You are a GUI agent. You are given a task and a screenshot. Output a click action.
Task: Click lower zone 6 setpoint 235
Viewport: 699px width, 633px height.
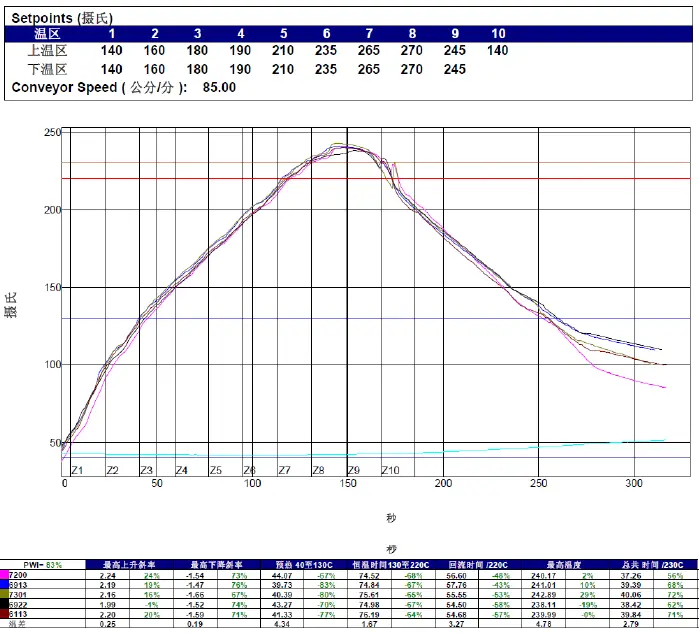tap(326, 70)
